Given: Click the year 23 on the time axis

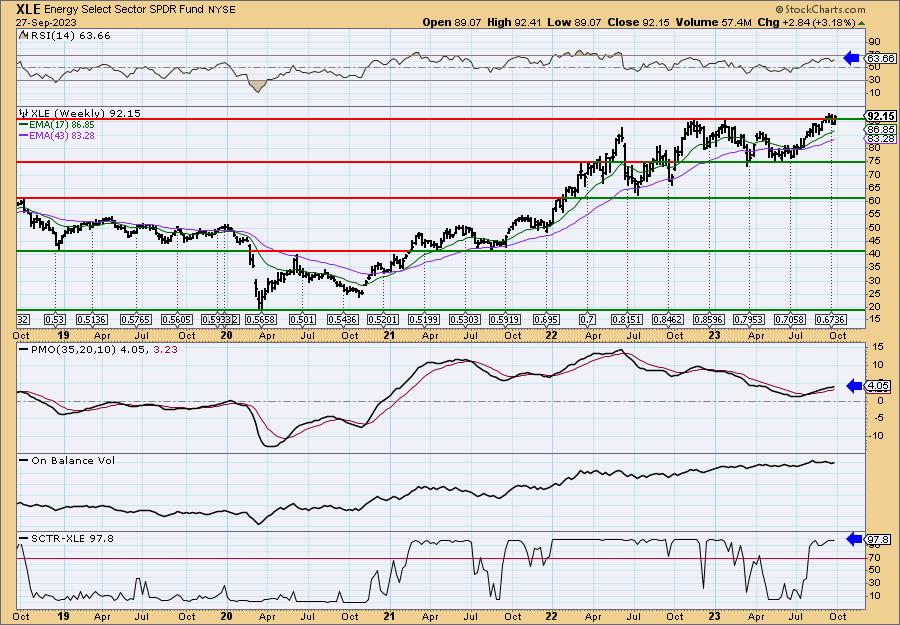Looking at the screenshot, I should point(715,335).
